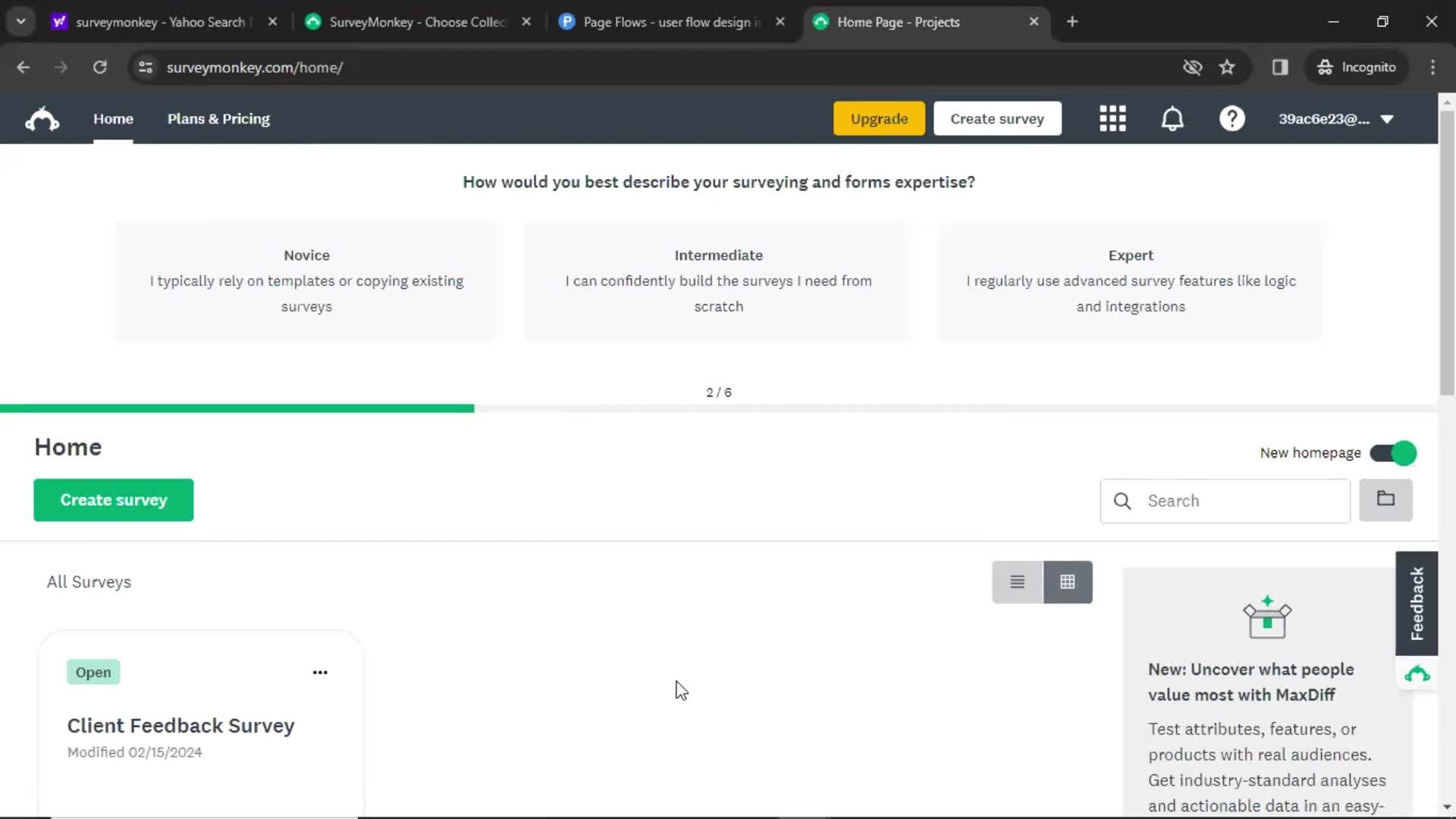This screenshot has height=819, width=1456.
Task: Open the grid/apps menu icon
Action: click(x=1112, y=118)
